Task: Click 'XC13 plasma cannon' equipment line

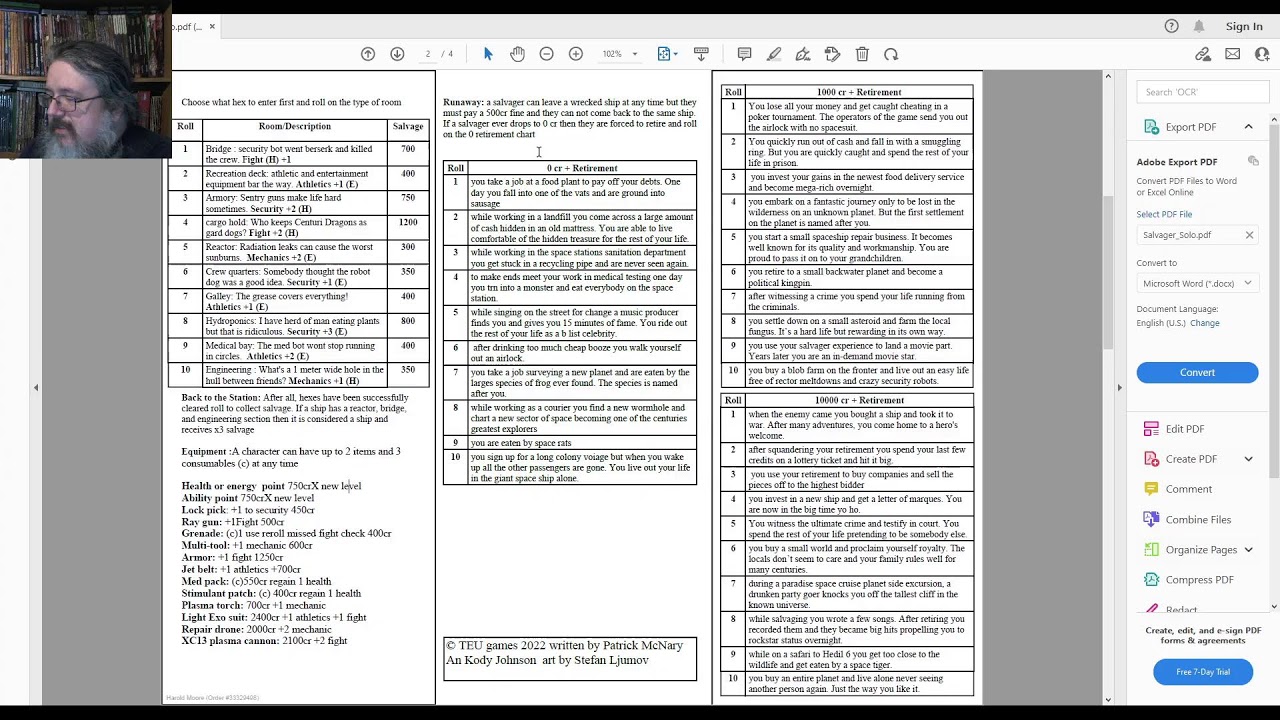Action: point(264,641)
